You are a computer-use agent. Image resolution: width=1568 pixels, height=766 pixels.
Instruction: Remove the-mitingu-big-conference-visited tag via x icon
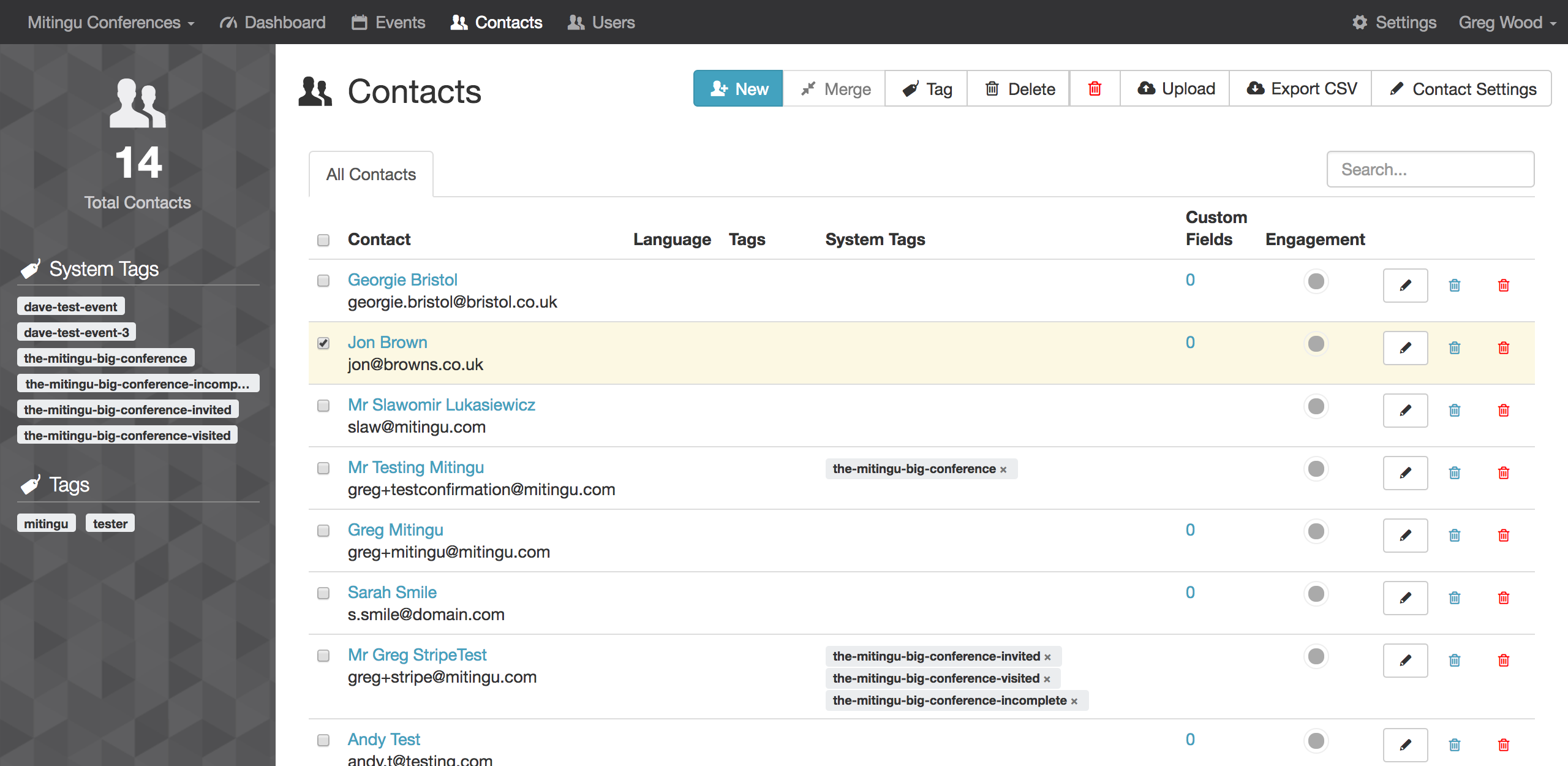1047,680
